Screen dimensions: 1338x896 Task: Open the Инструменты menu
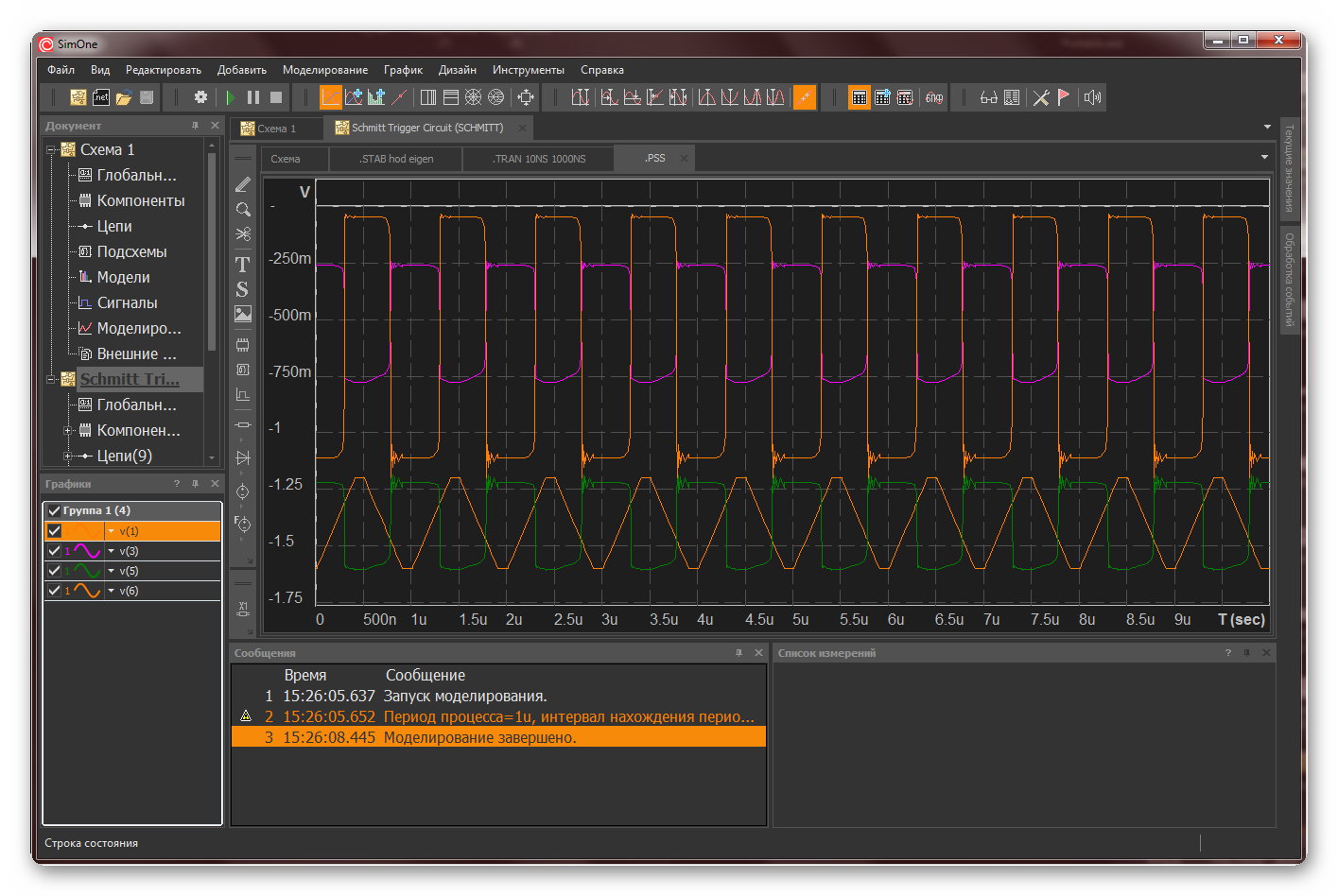point(528,70)
